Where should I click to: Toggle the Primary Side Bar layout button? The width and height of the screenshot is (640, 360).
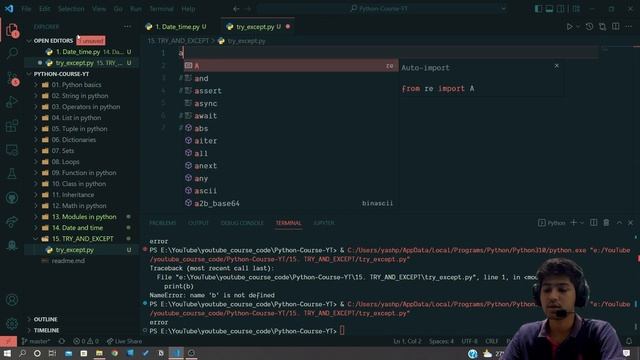coord(538,9)
